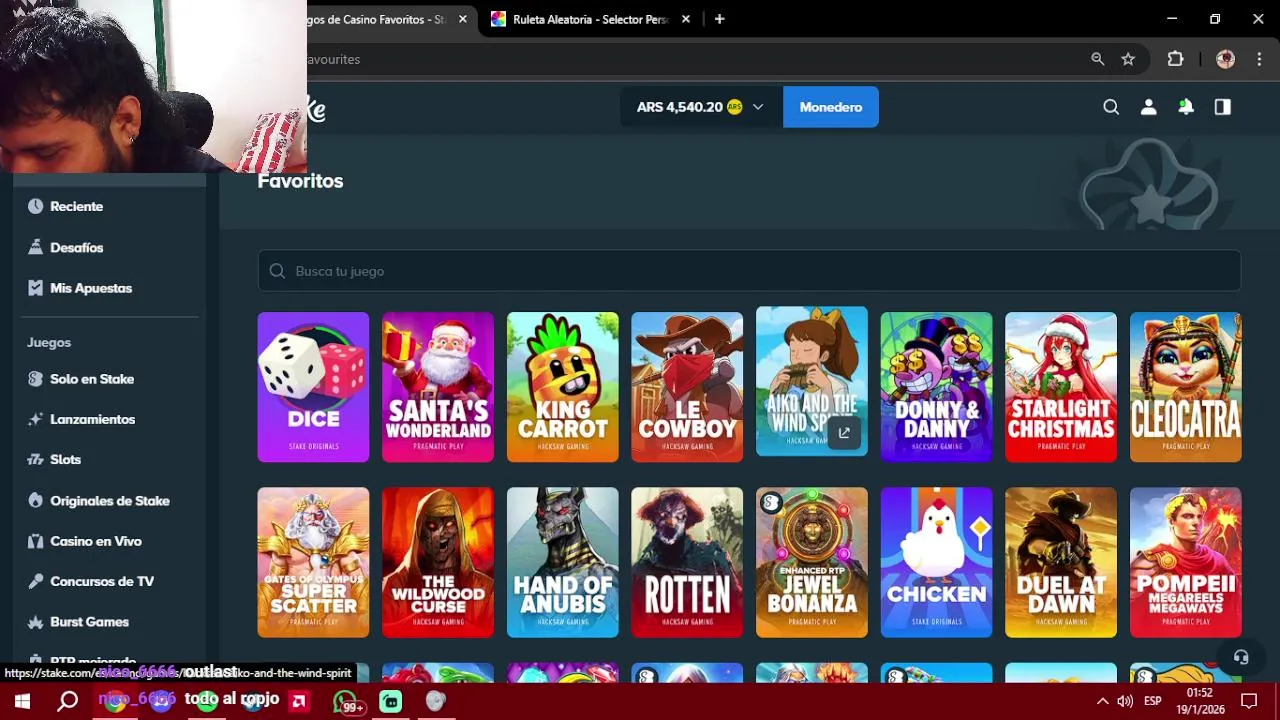Bookmark this page with star icon
1280x720 pixels.
pos(1128,59)
